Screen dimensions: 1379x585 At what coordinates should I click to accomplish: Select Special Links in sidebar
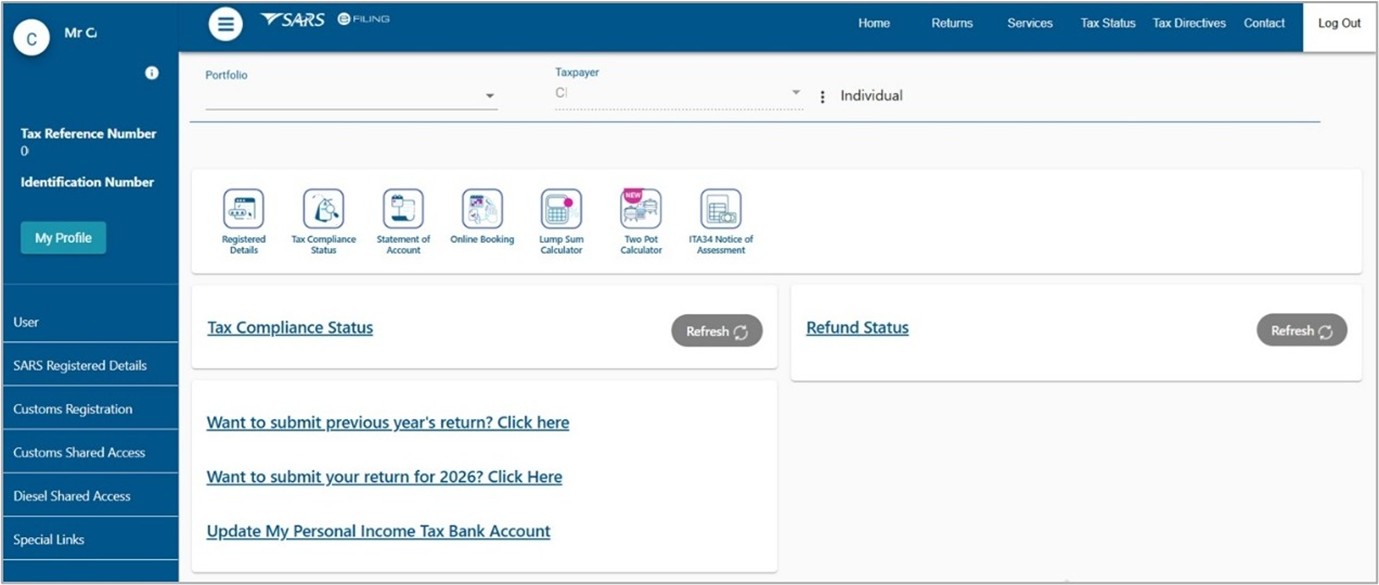coord(90,539)
